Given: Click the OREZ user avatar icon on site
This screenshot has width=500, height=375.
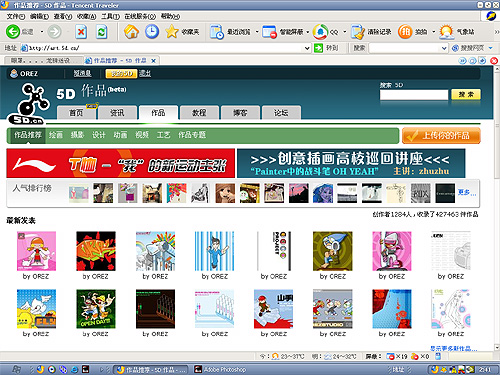Looking at the screenshot, I should pyautogui.click(x=14, y=73).
